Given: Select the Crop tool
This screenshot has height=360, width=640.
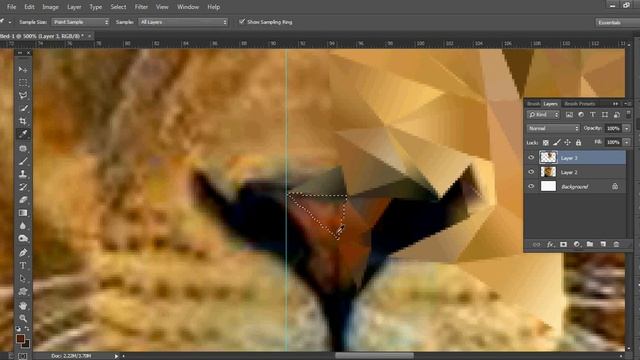Looking at the screenshot, I should pos(23,121).
